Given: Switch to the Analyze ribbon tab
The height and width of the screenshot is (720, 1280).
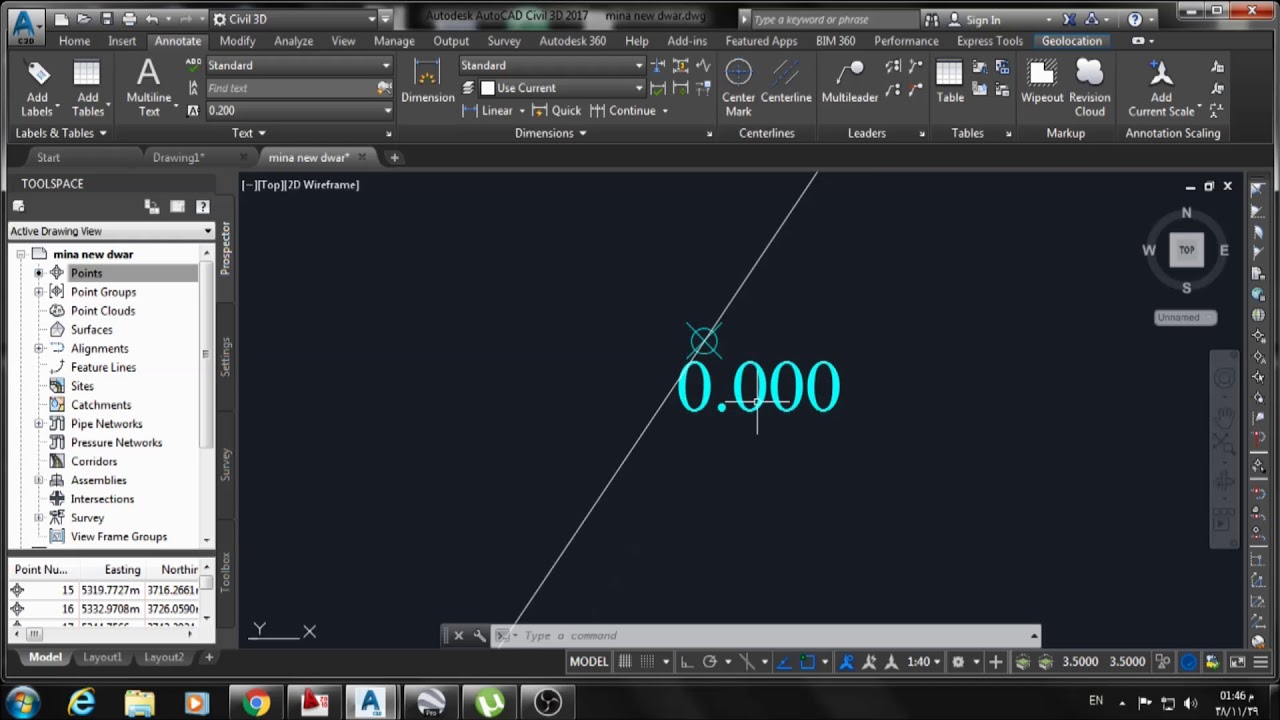Looking at the screenshot, I should click(293, 41).
